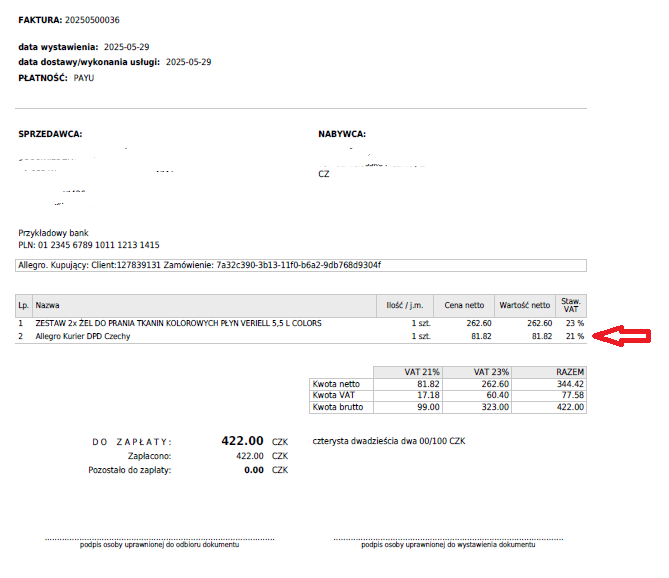The width and height of the screenshot is (669, 578).
Task: Click the RAZEM summary column header
Action: click(x=568, y=372)
